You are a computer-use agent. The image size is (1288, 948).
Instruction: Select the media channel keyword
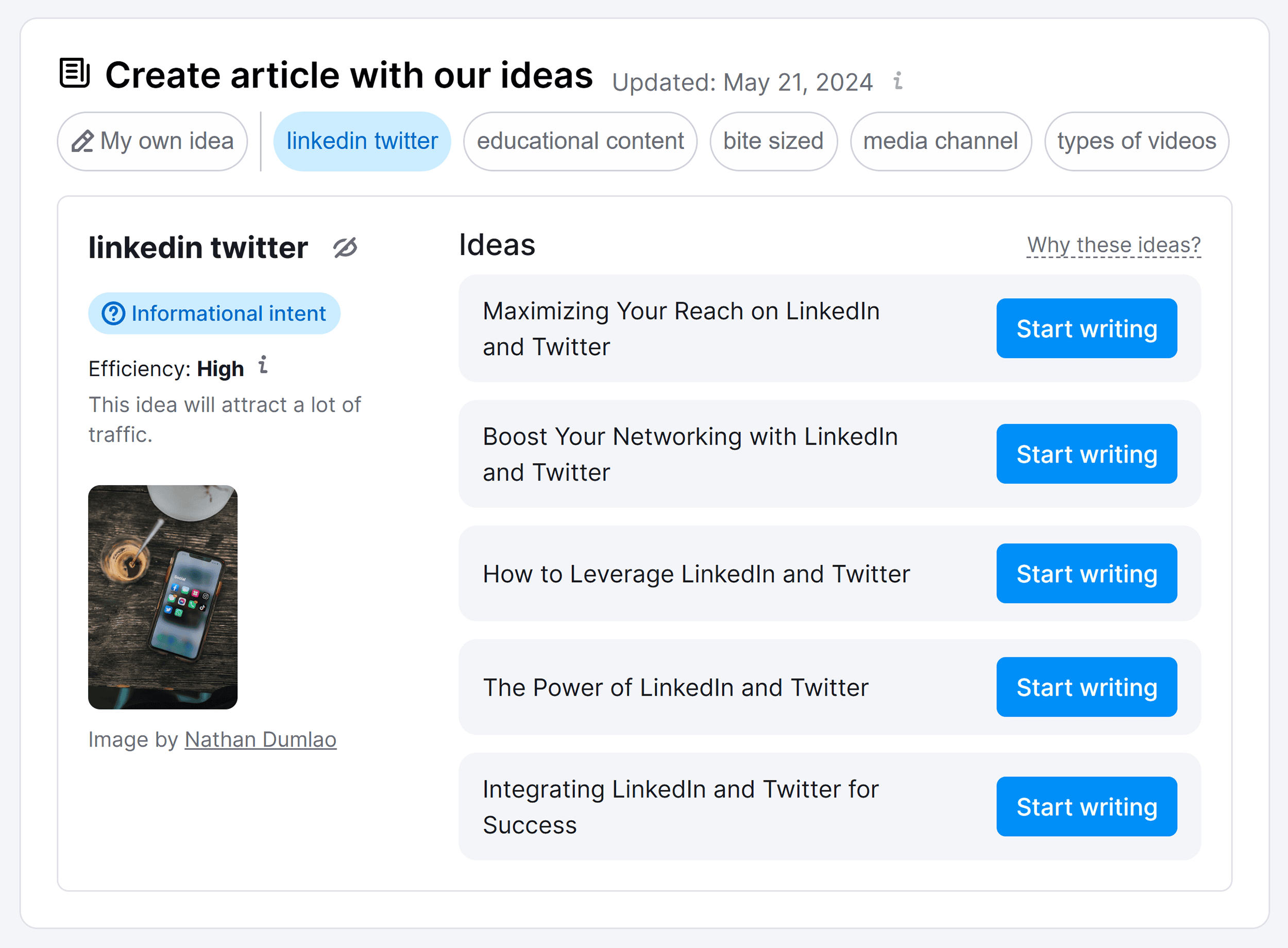940,141
